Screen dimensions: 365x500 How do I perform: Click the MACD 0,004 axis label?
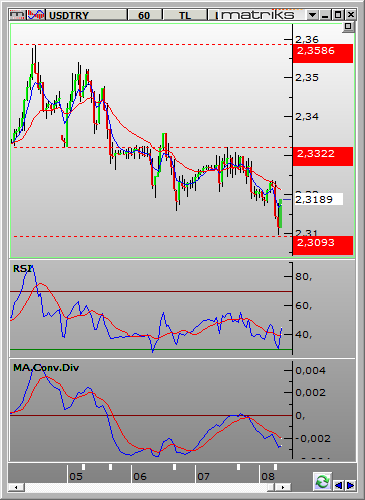(311, 370)
